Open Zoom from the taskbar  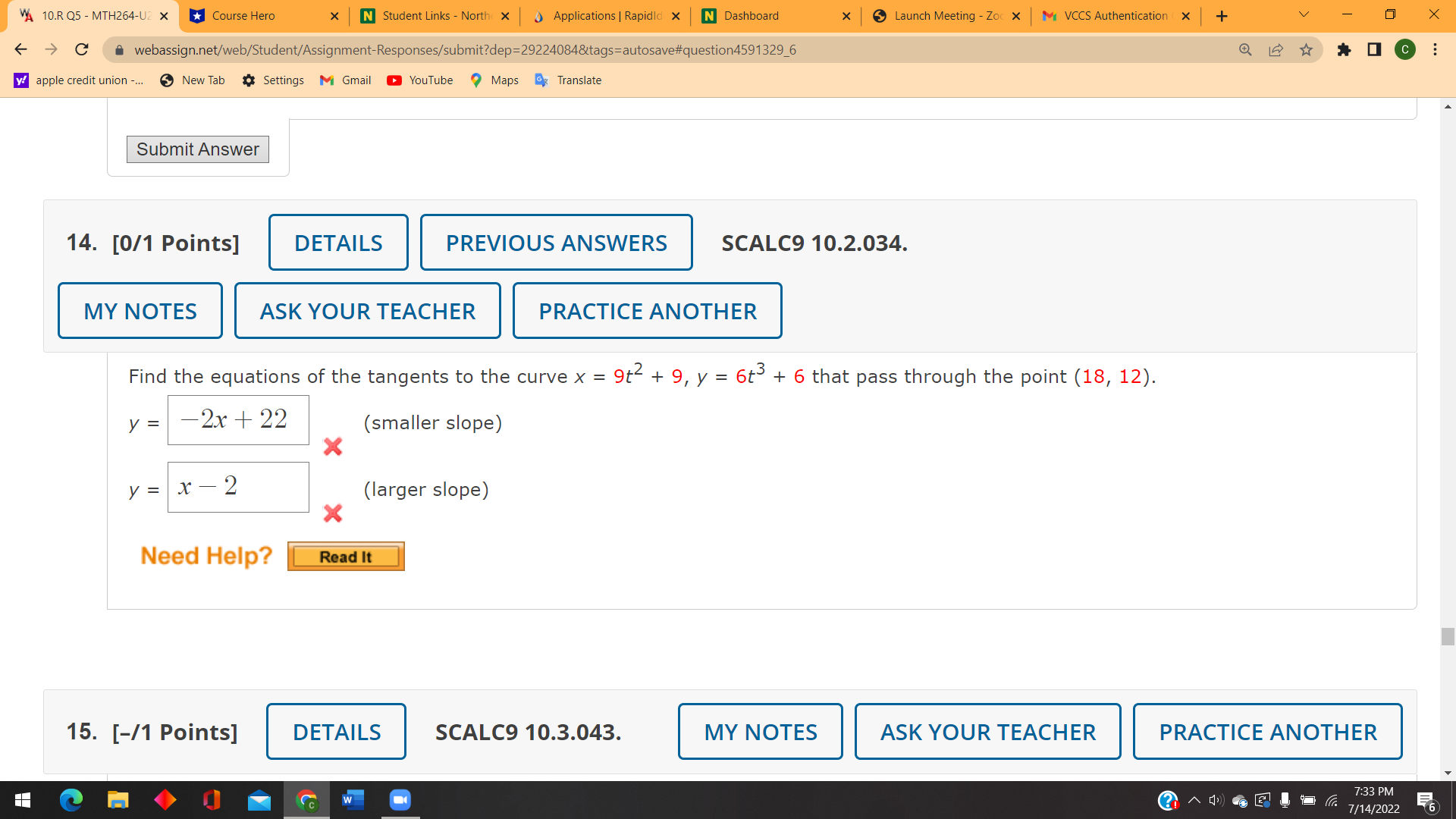click(400, 800)
